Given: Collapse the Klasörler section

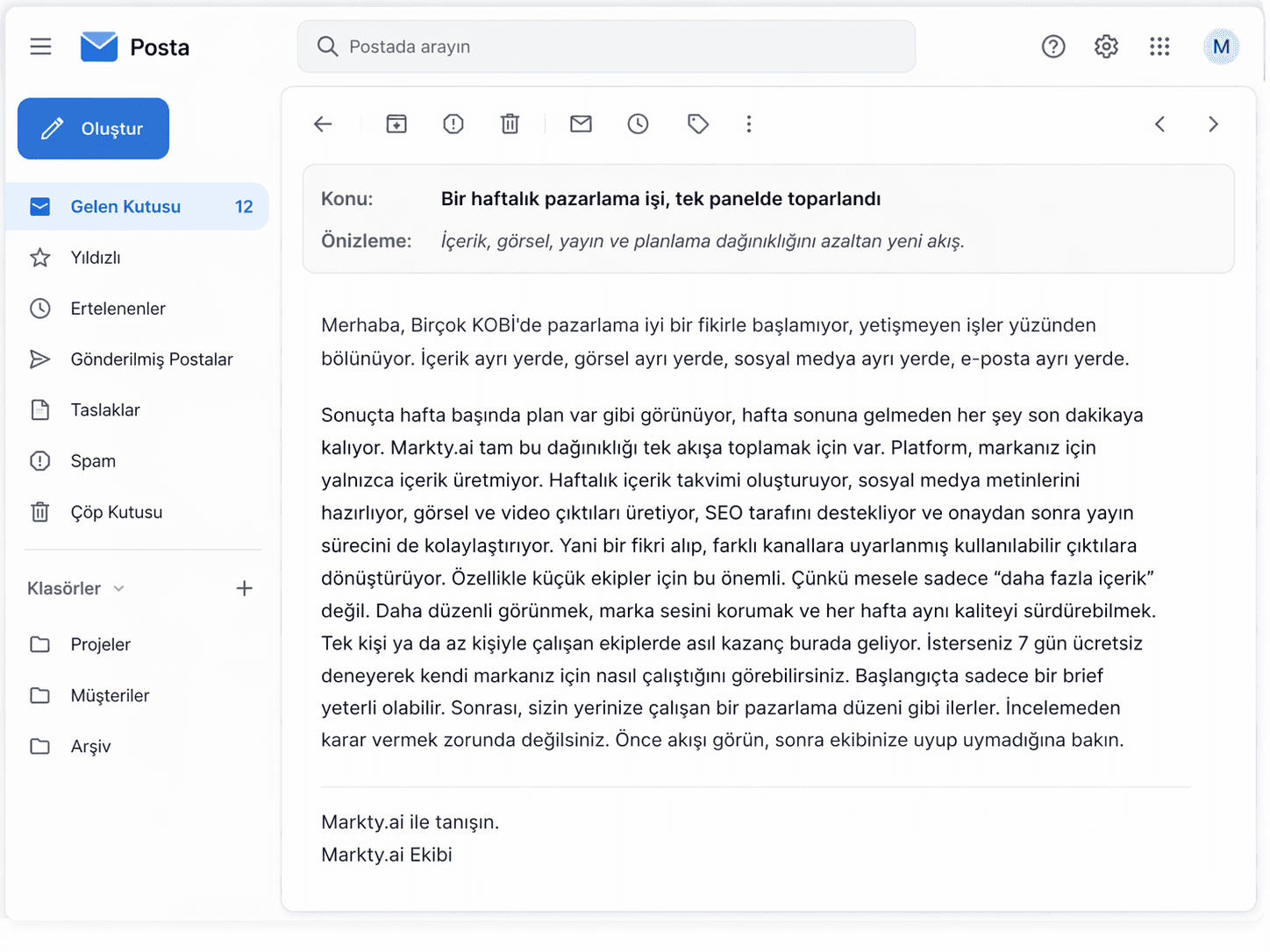Looking at the screenshot, I should point(120,588).
